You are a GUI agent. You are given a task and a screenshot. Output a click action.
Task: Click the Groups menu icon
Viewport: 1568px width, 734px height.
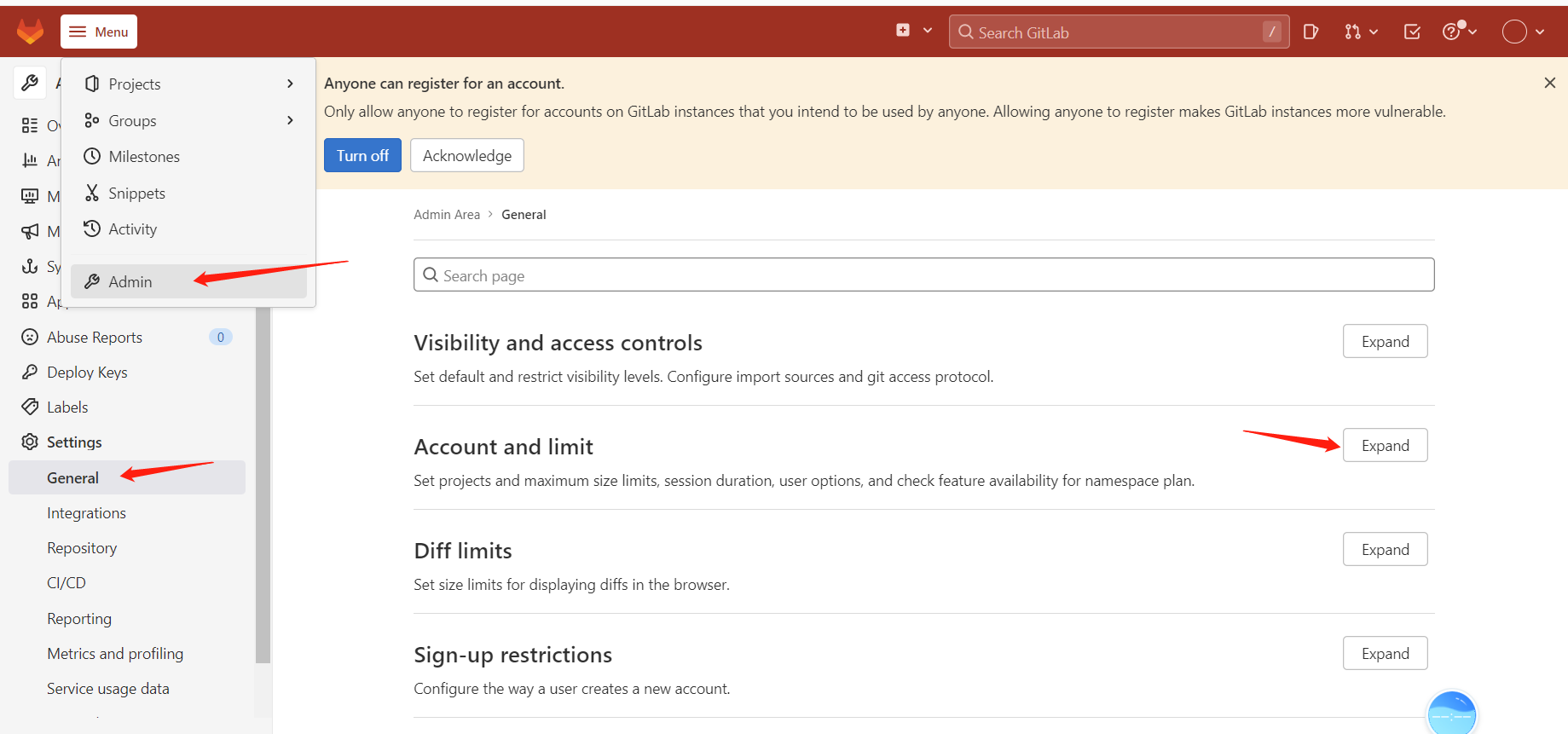pyautogui.click(x=92, y=120)
